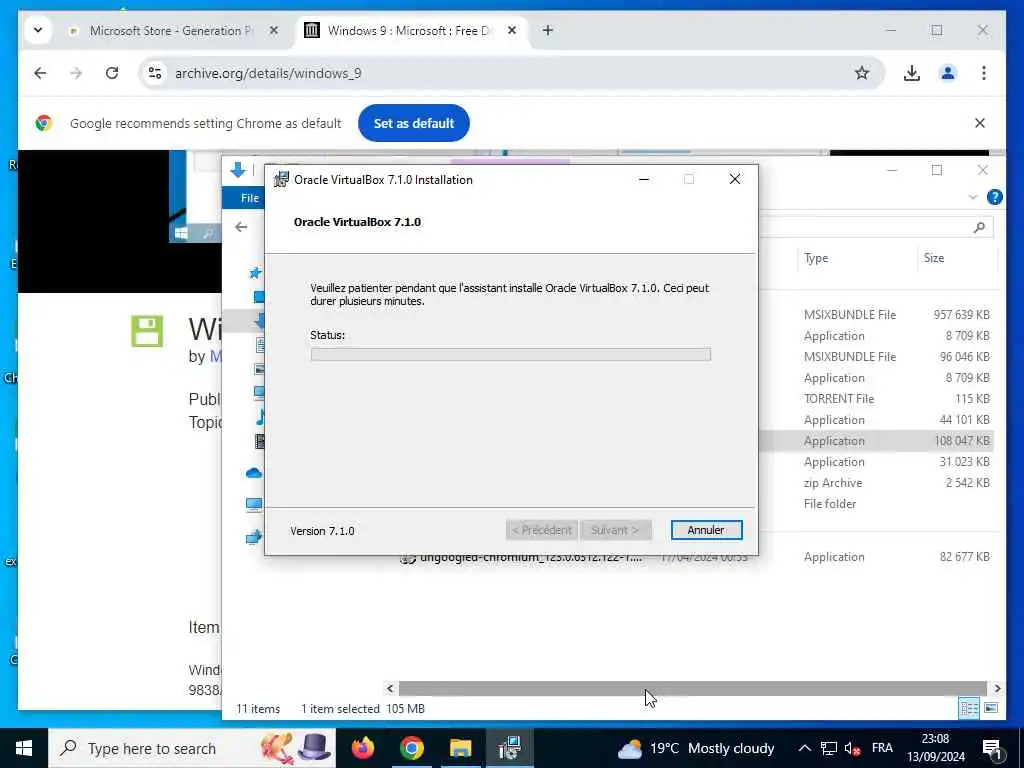1024x768 pixels.
Task: Open Firefox from the taskbar
Action: point(362,748)
